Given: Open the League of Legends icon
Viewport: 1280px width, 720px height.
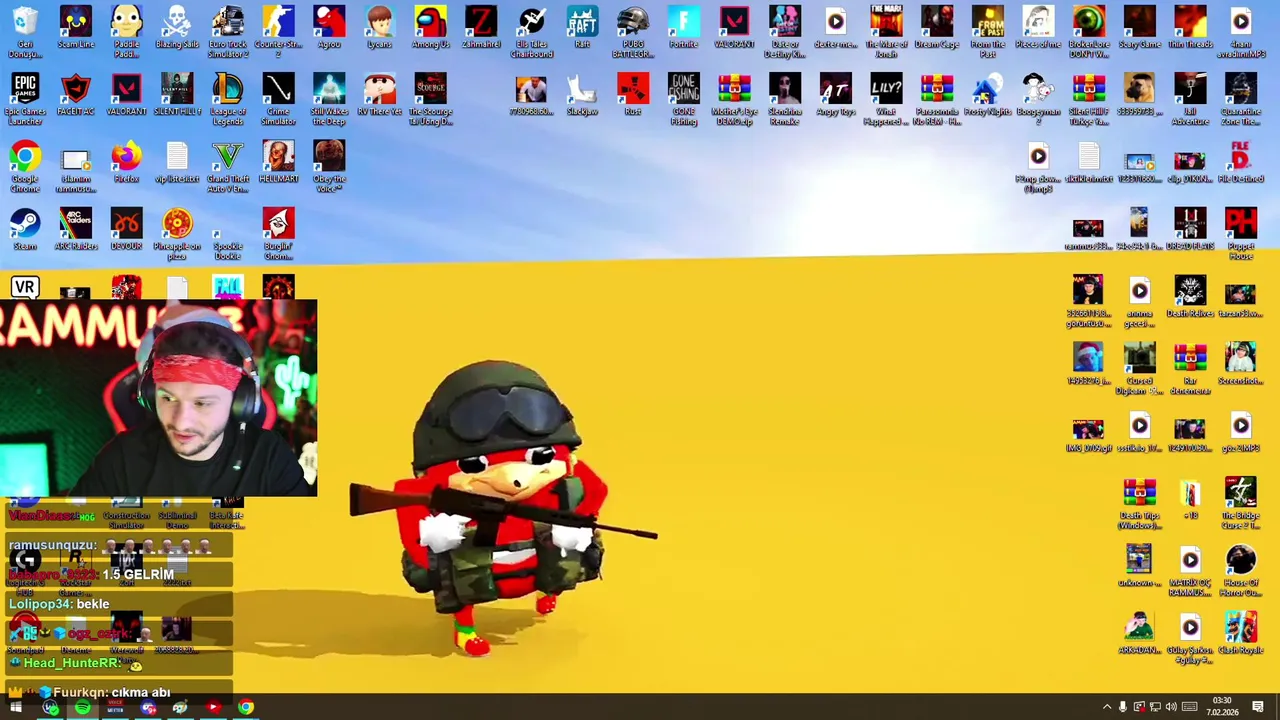Looking at the screenshot, I should (228, 99).
